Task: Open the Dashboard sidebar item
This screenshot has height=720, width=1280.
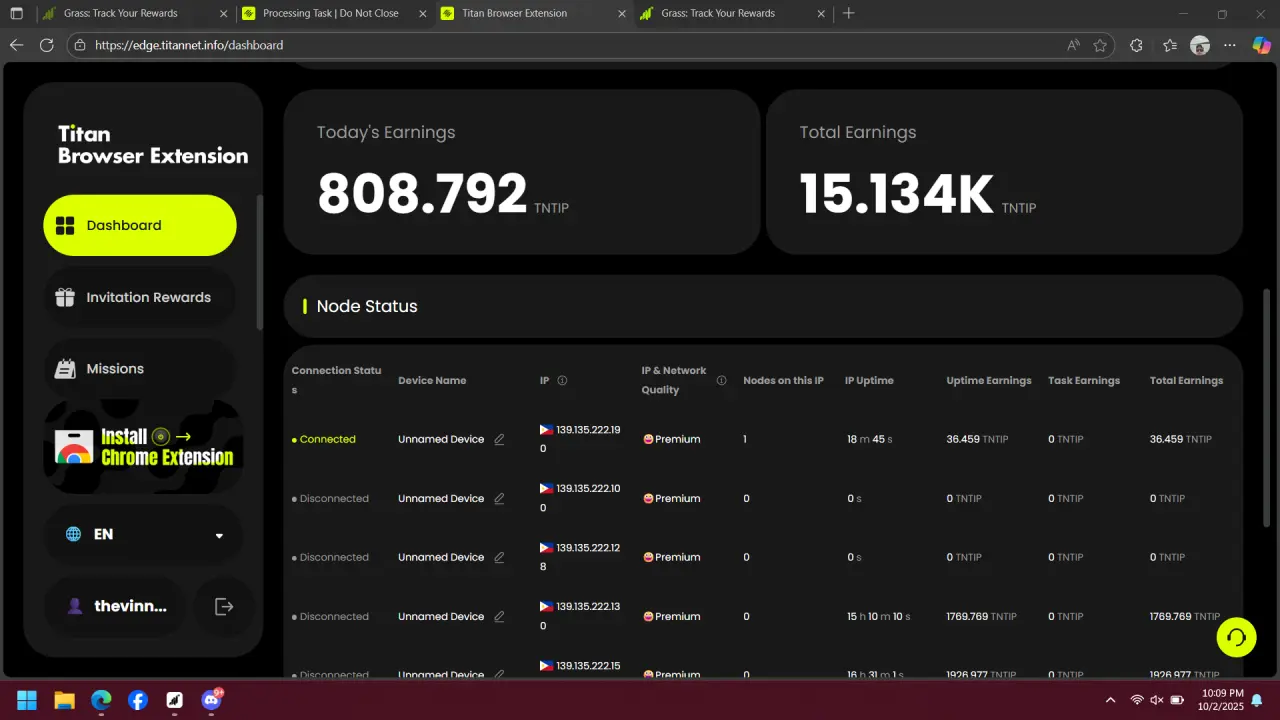Action: coord(140,225)
